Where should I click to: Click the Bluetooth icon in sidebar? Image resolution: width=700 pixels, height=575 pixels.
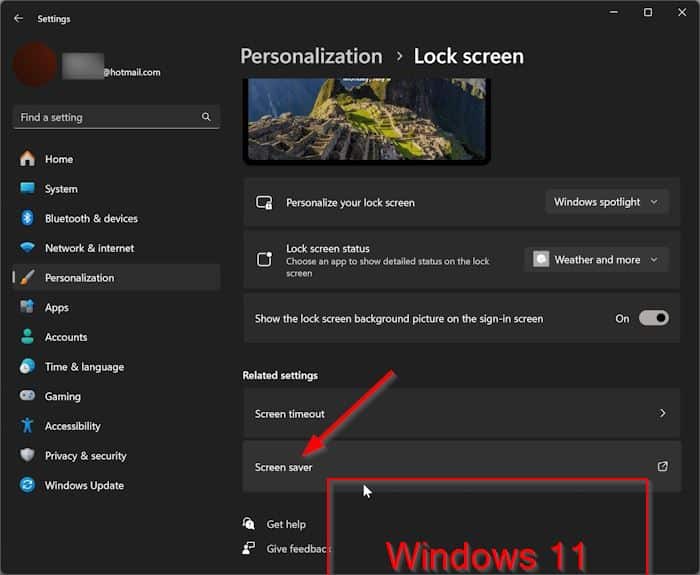[27, 218]
